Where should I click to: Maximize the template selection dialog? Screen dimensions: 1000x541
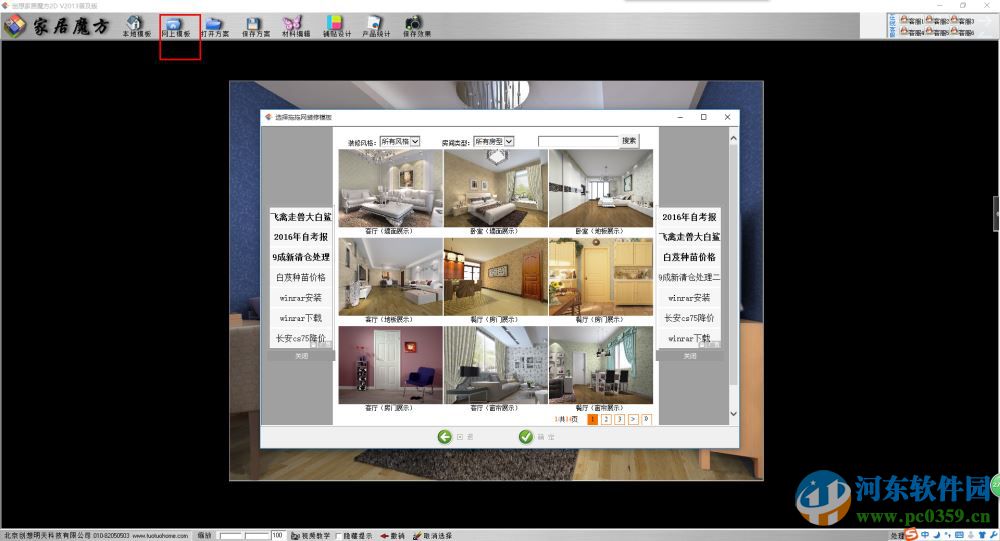click(703, 117)
